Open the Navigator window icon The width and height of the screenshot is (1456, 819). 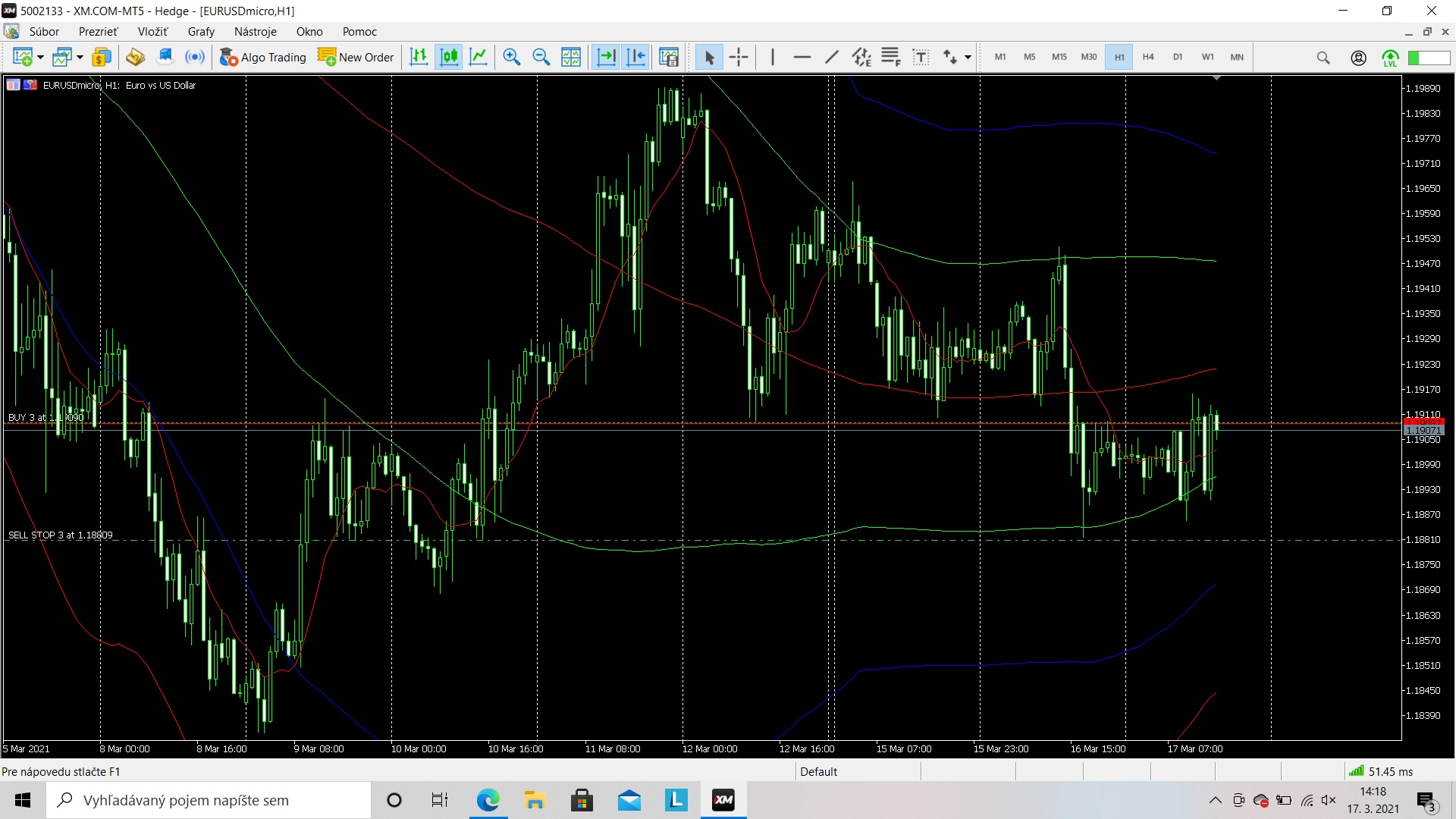pos(135,57)
